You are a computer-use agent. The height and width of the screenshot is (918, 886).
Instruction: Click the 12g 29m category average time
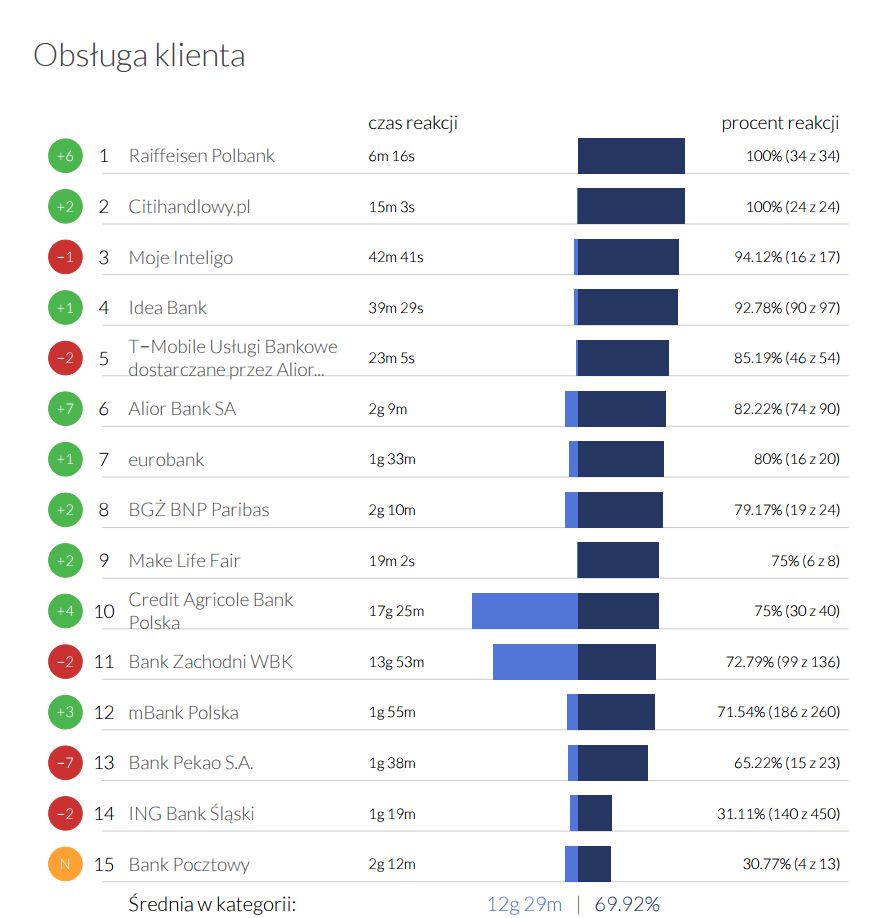pos(524,904)
